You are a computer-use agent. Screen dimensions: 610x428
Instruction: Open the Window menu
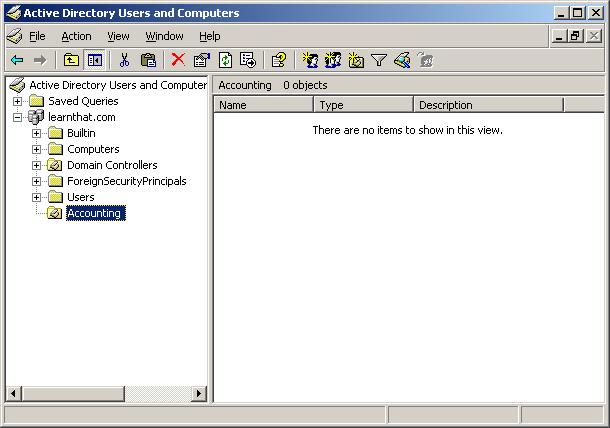click(x=164, y=36)
